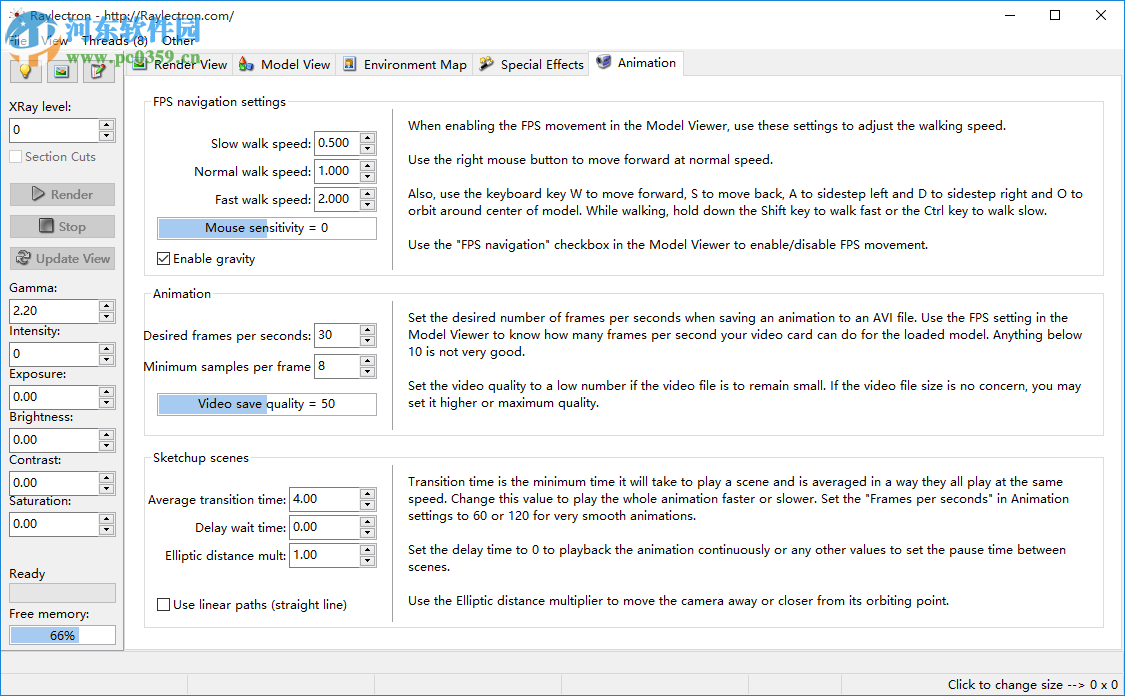Click the XRay level input field
Image resolution: width=1125 pixels, height=696 pixels.
click(54, 130)
